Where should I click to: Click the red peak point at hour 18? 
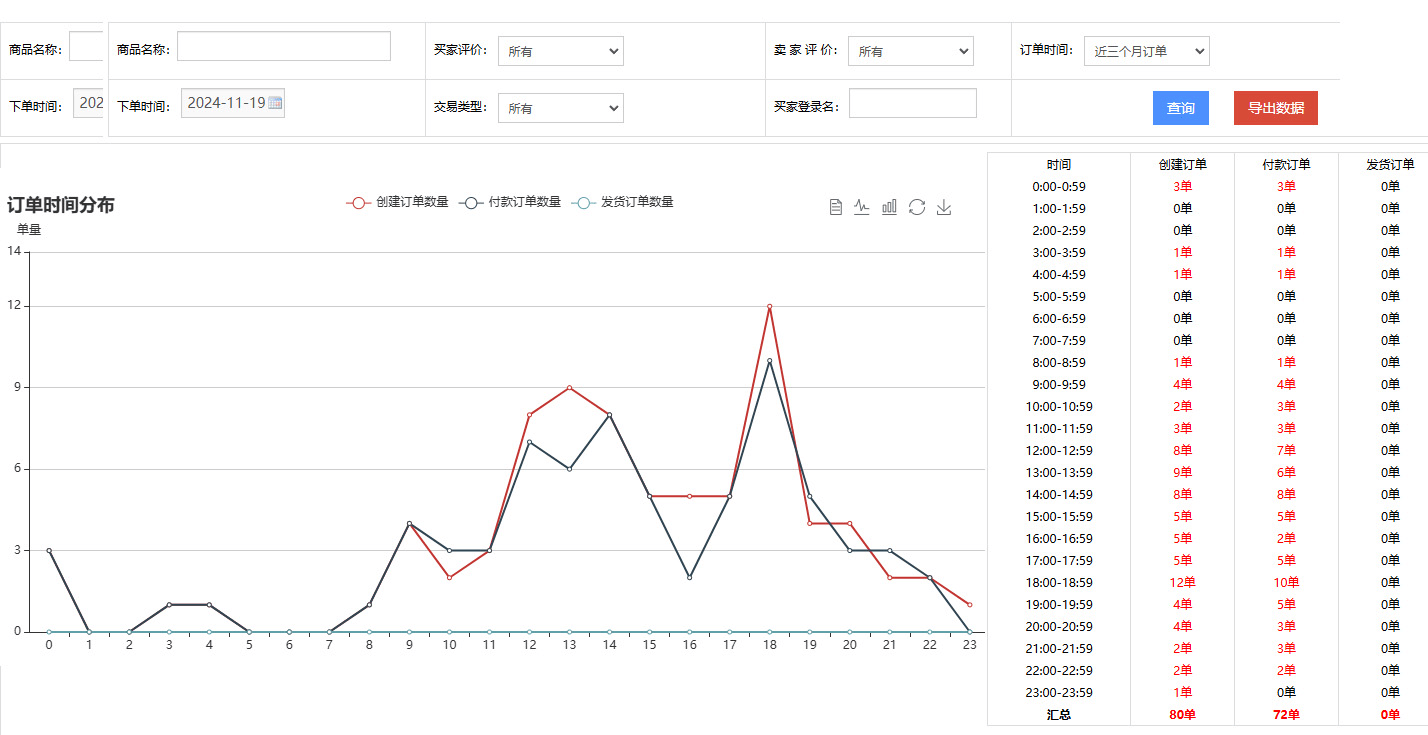[x=769, y=306]
